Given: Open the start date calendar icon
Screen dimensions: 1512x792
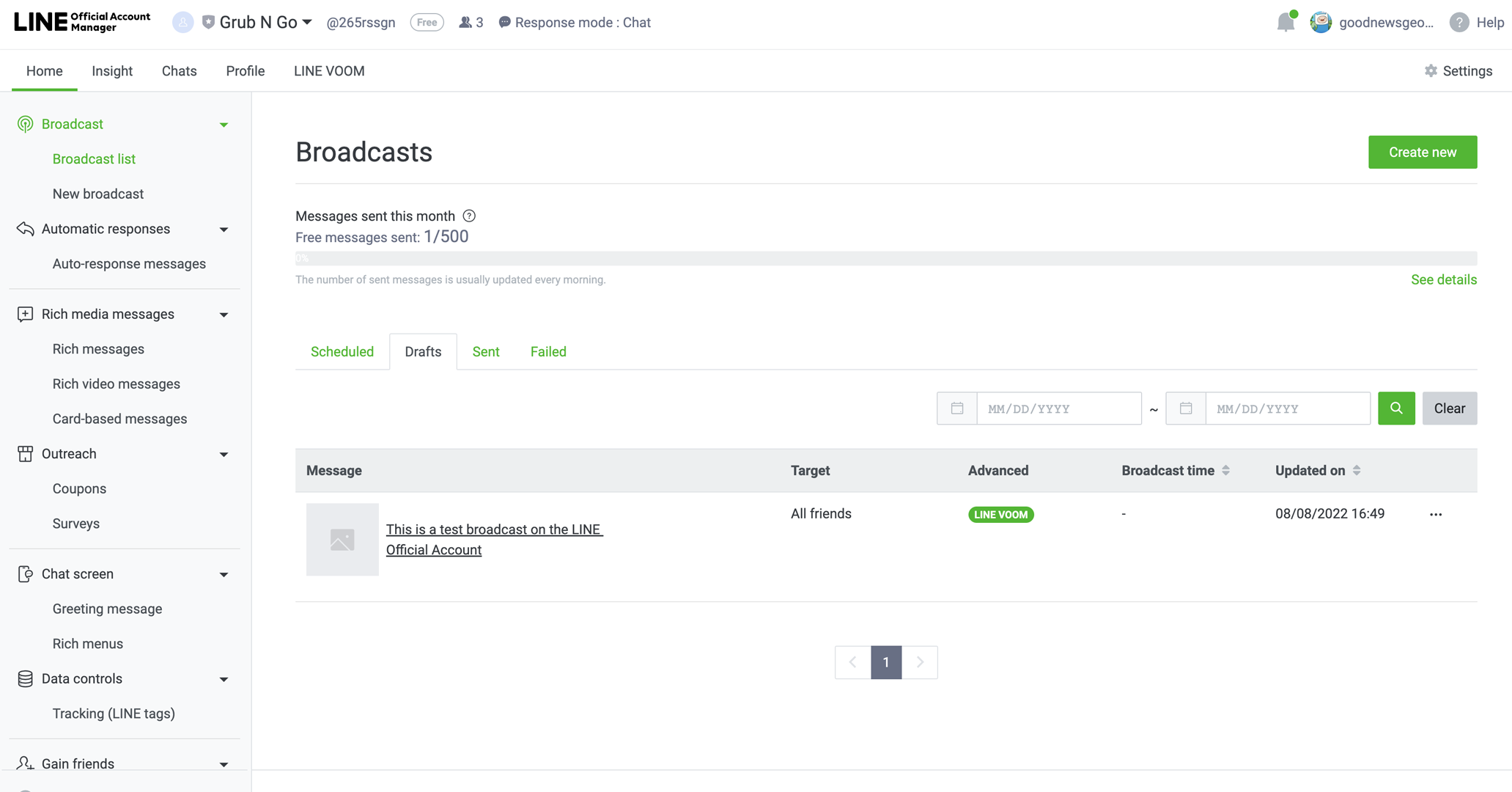Looking at the screenshot, I should [x=957, y=408].
